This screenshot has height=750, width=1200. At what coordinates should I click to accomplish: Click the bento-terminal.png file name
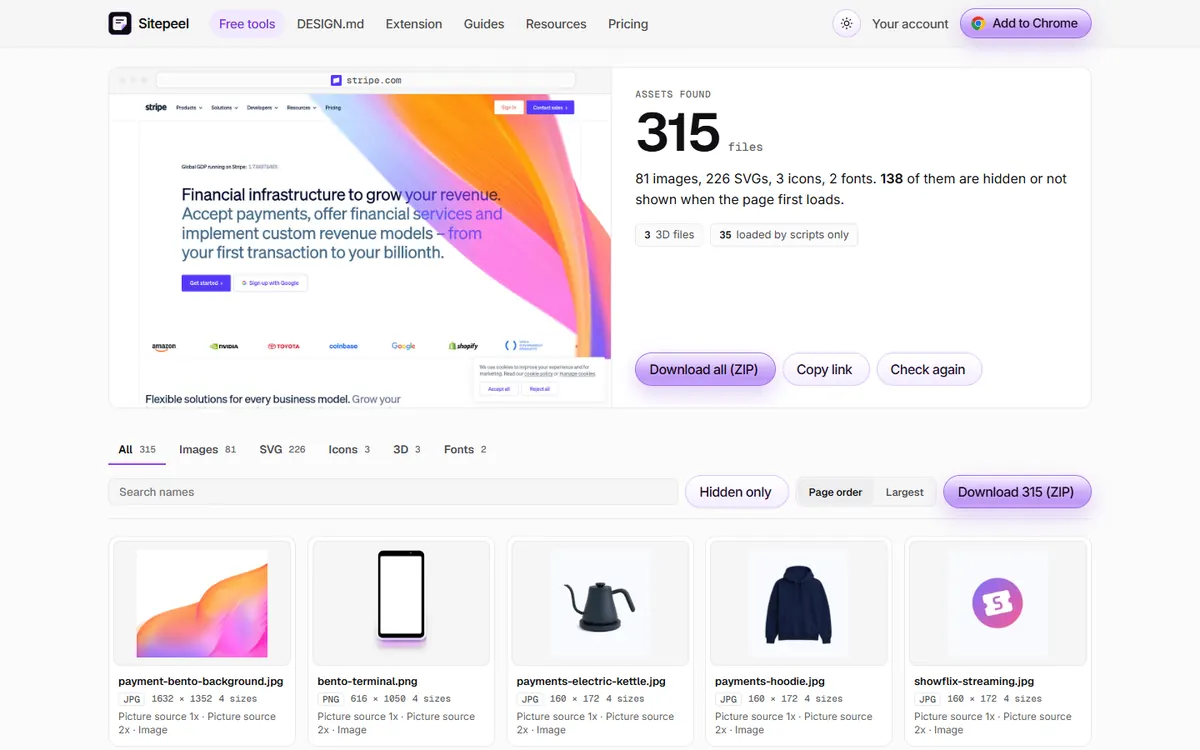click(367, 682)
